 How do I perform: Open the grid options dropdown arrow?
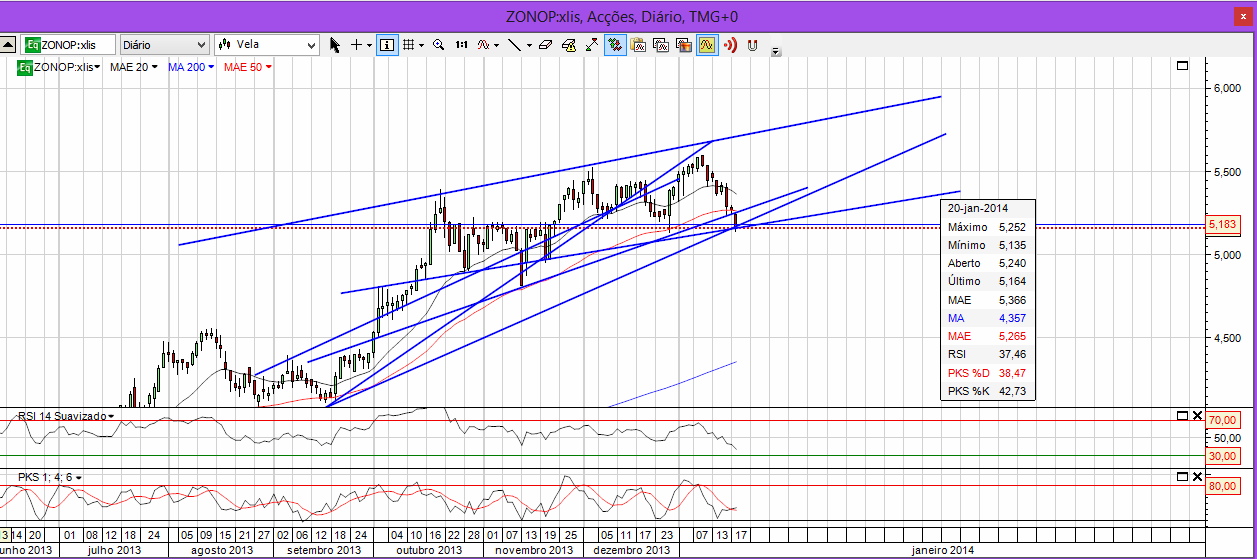pyautogui.click(x=422, y=45)
